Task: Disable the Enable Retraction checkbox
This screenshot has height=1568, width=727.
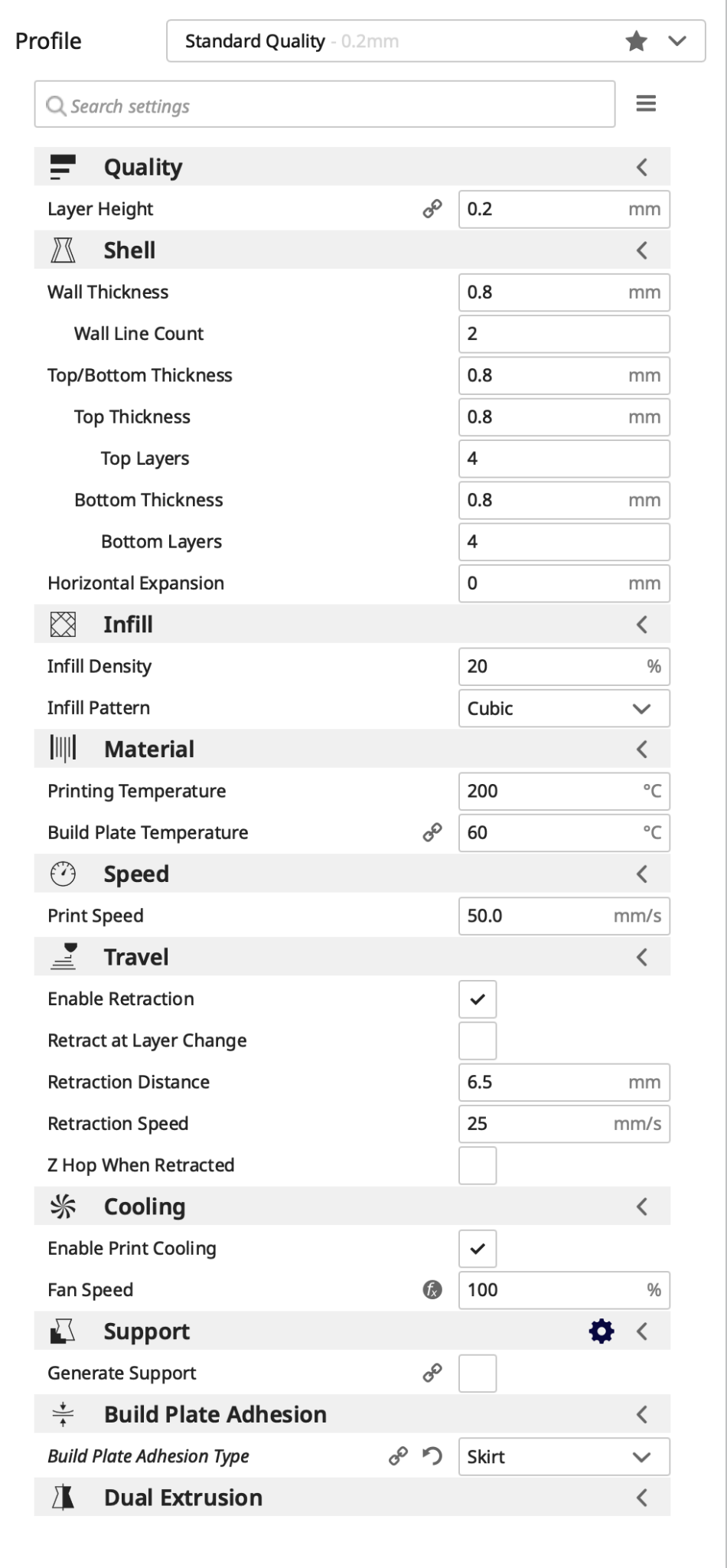Action: click(478, 999)
